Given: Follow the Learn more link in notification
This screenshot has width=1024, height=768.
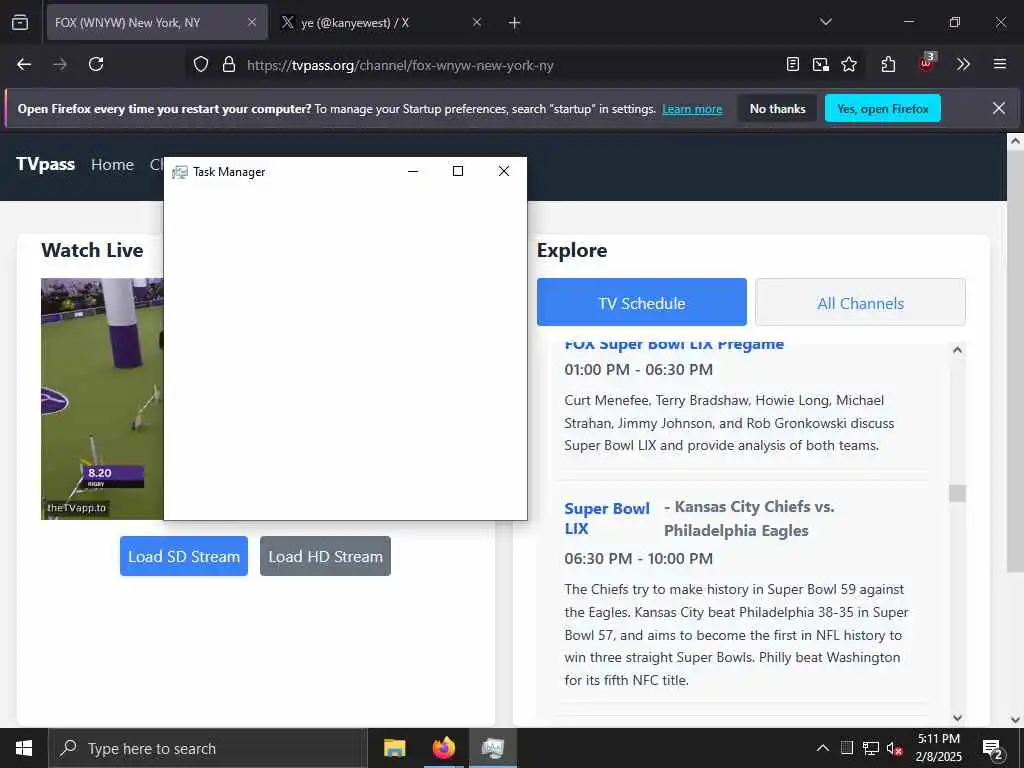Looking at the screenshot, I should [x=692, y=109].
